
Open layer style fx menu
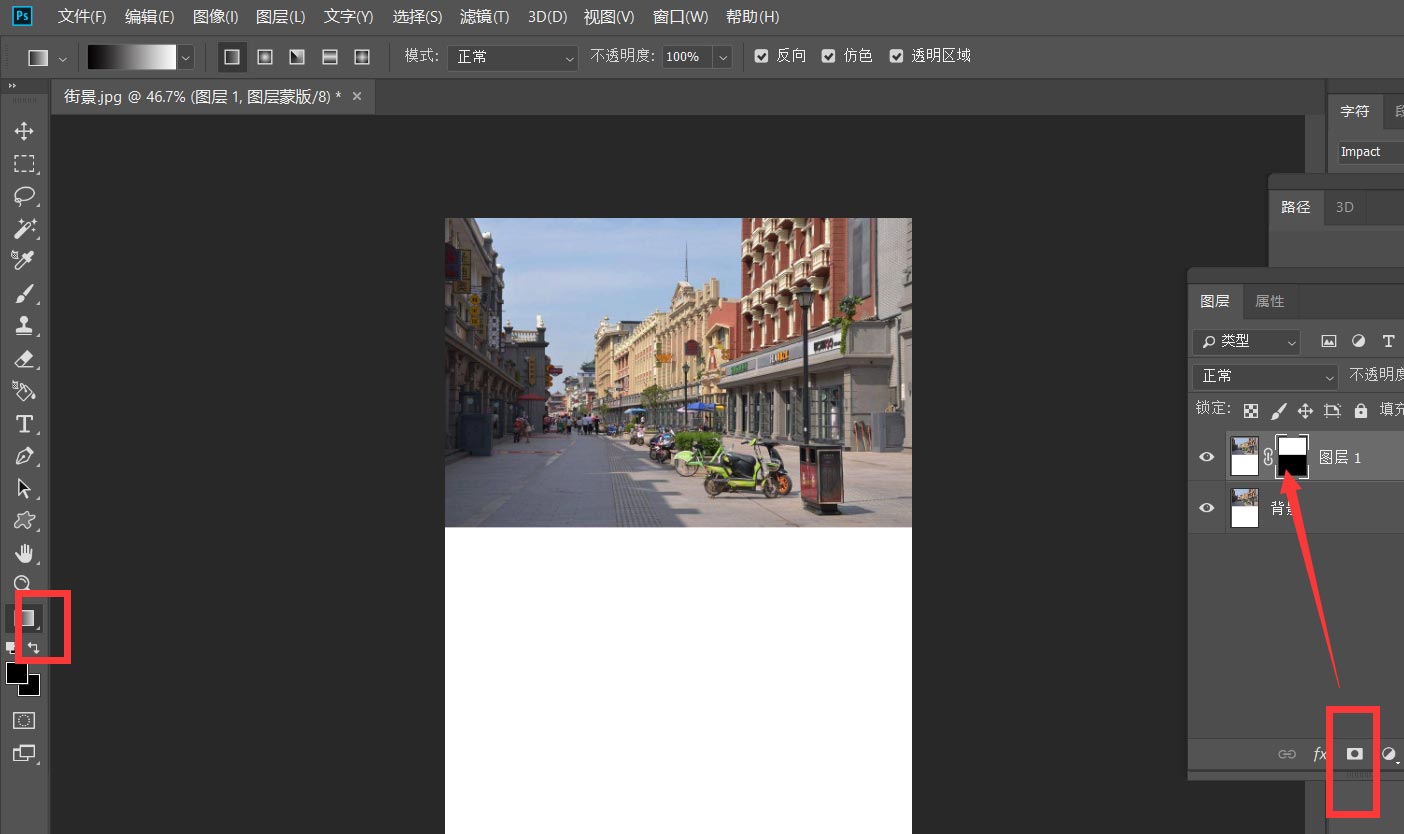pos(1320,754)
